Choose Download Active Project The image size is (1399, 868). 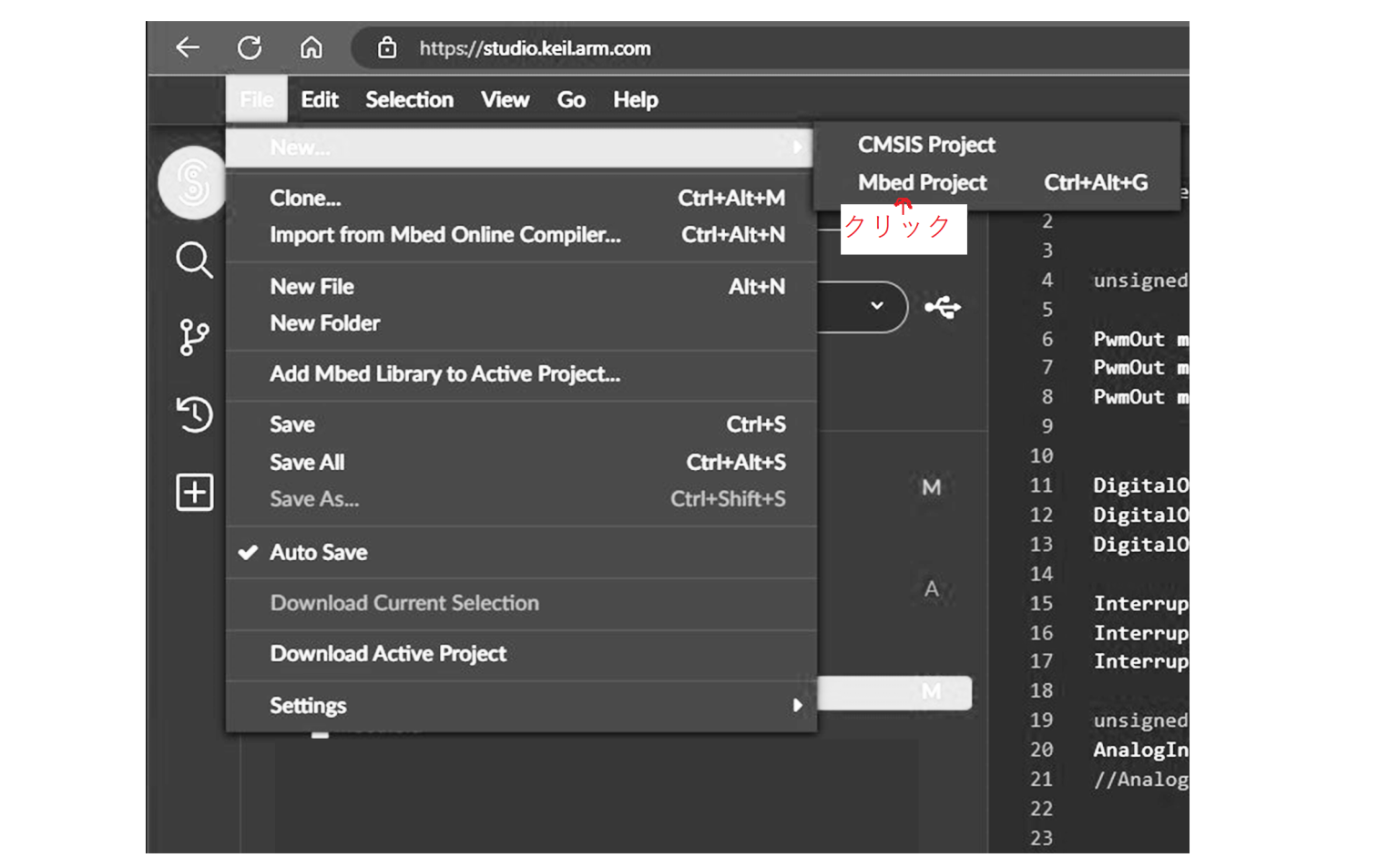point(388,653)
